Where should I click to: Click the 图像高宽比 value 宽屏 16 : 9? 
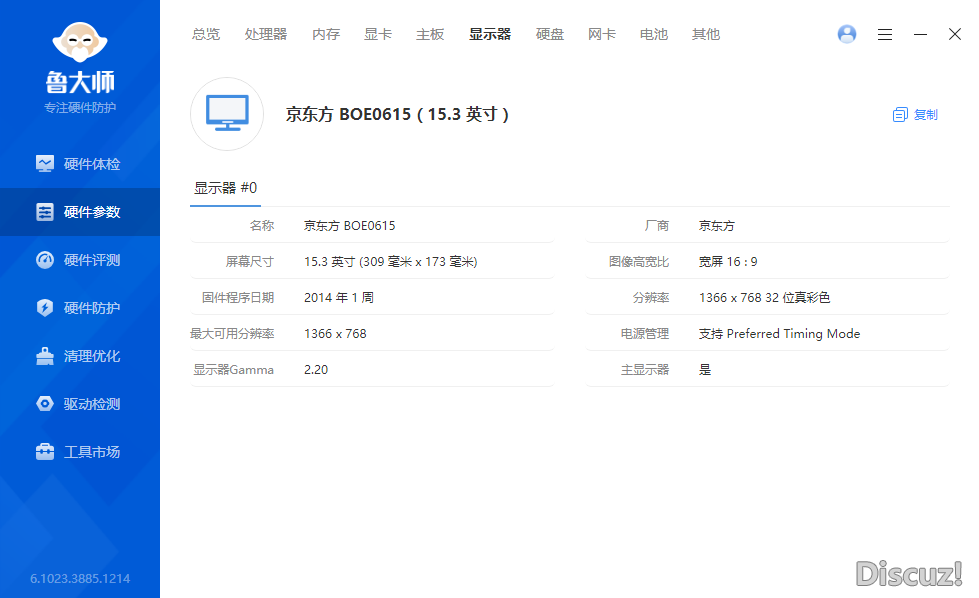coord(728,262)
